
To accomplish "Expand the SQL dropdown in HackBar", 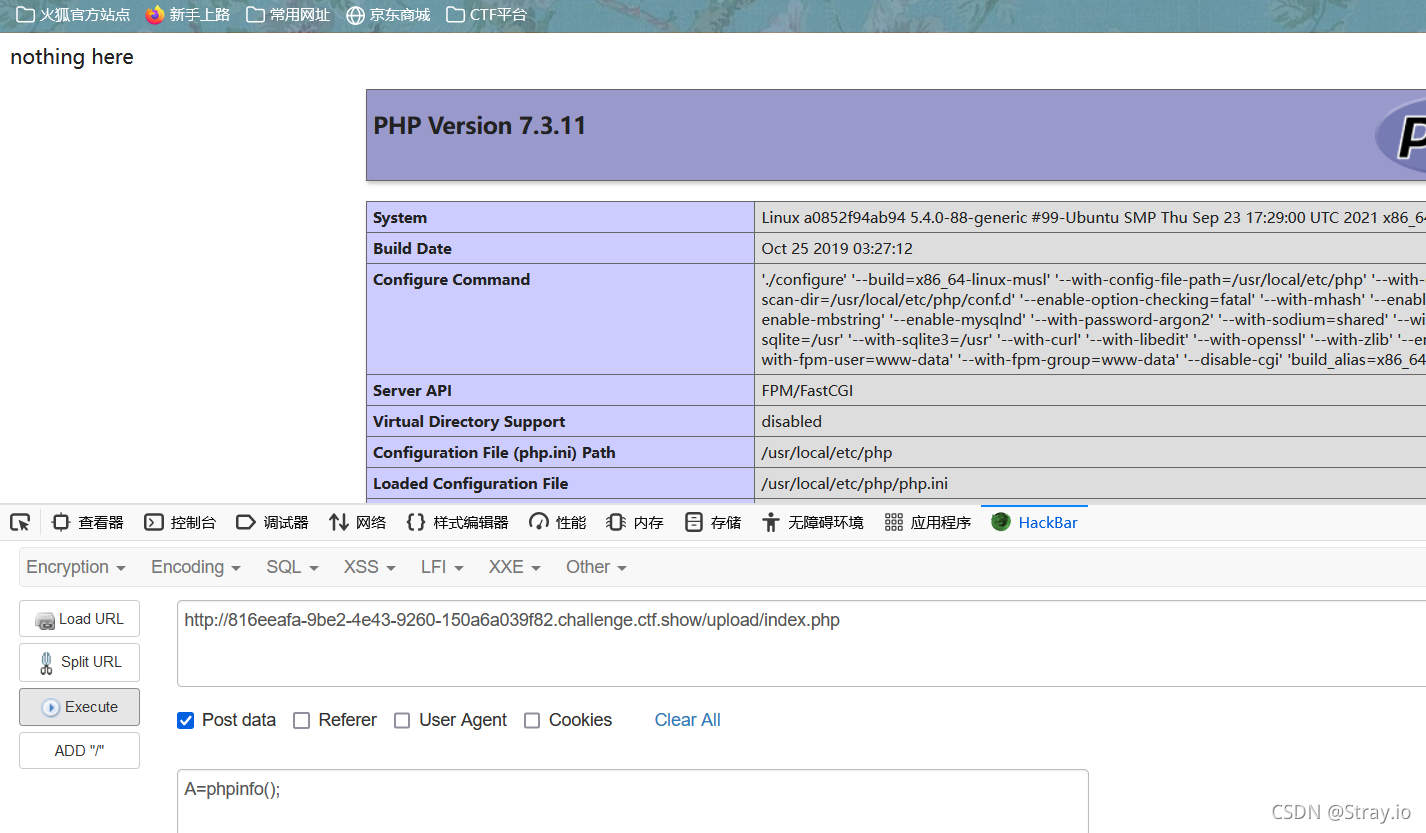I will 292,567.
